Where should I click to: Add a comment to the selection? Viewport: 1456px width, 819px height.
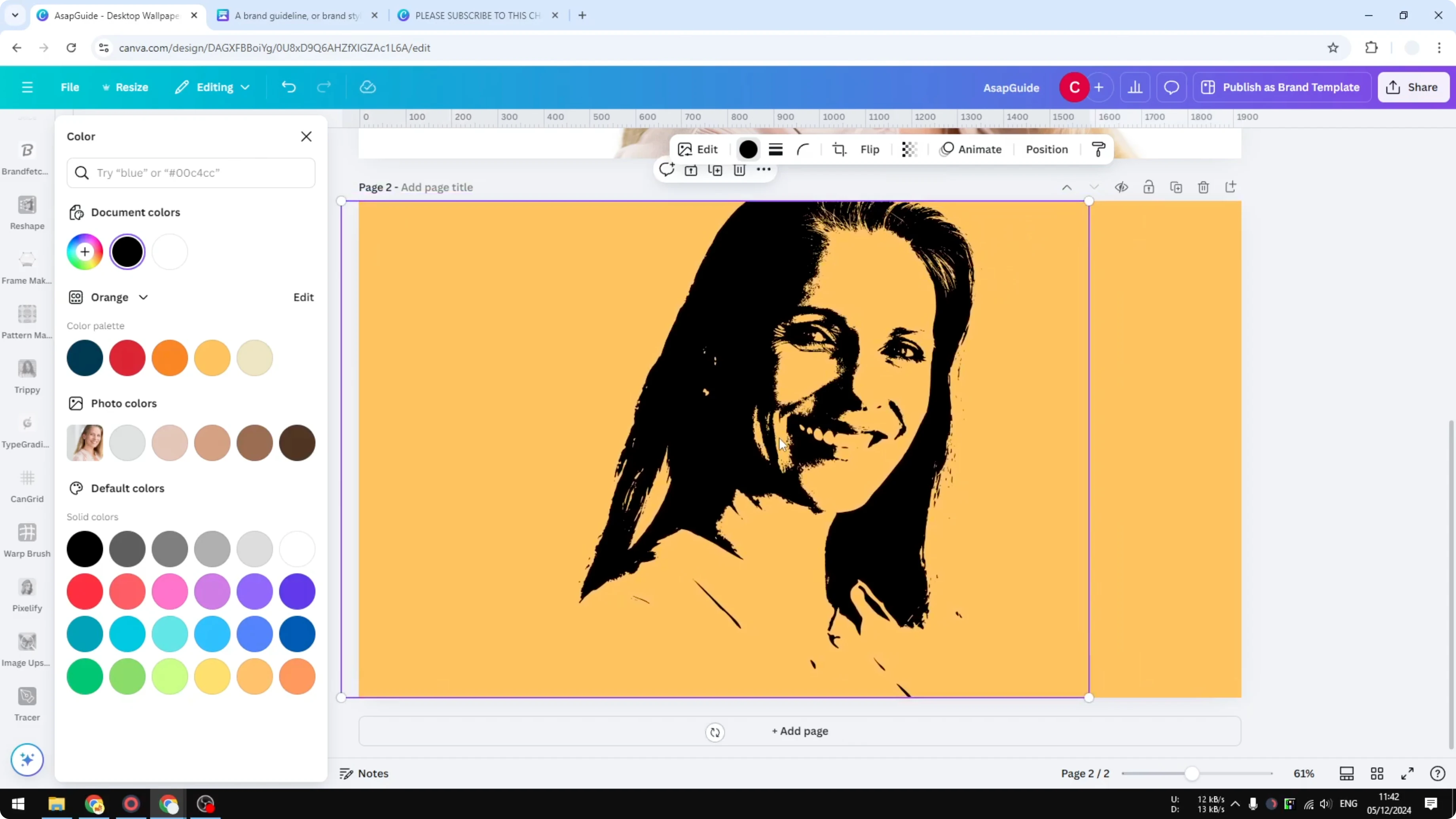tap(666, 170)
